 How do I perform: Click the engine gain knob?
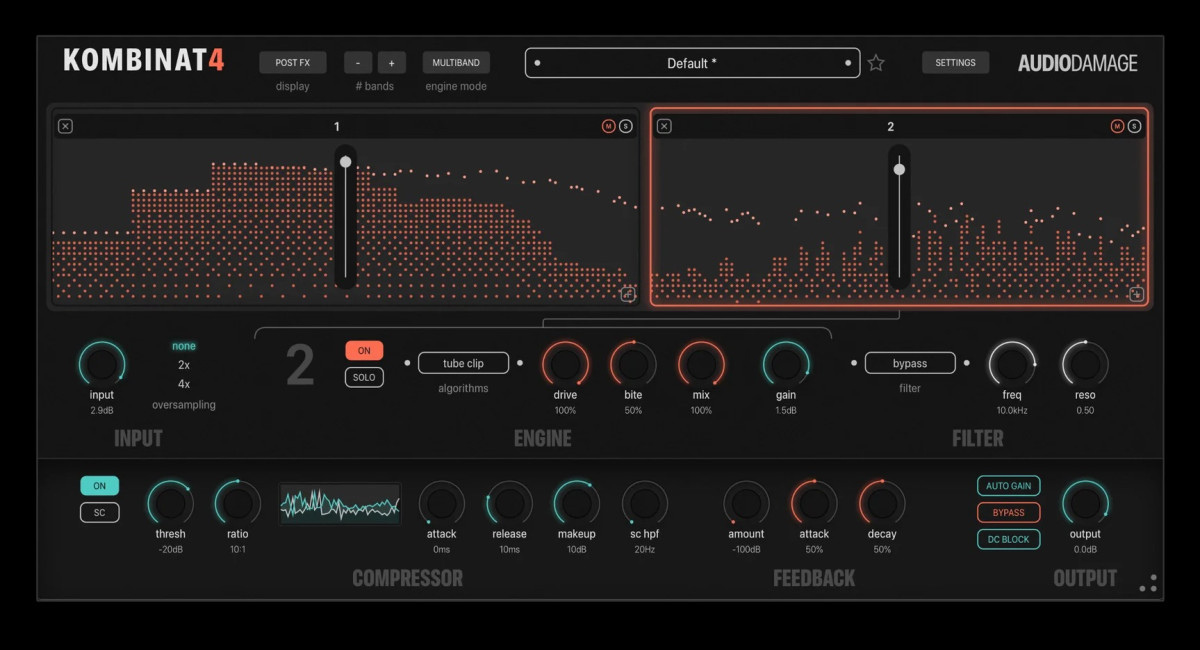click(786, 365)
